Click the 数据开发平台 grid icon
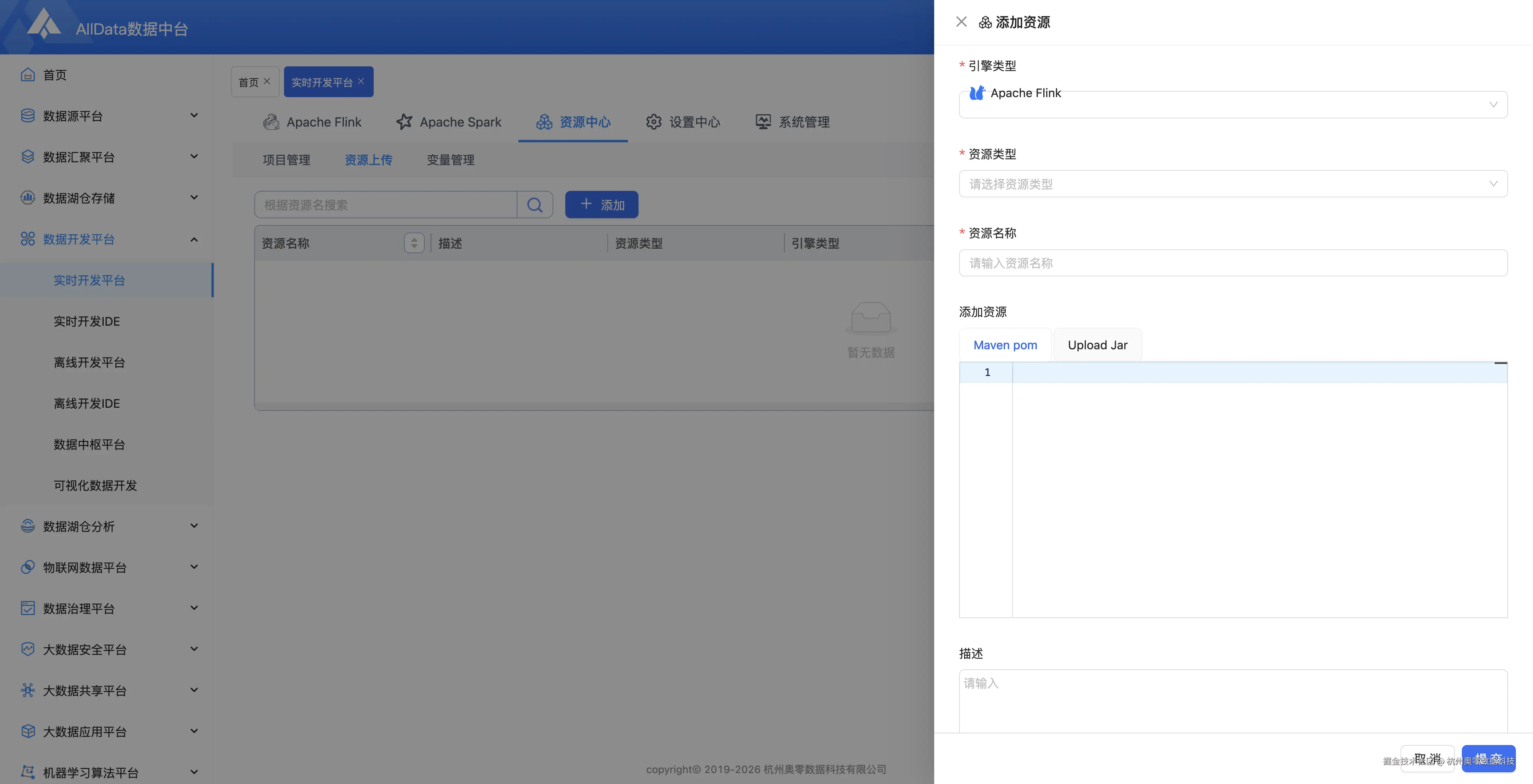Image resolution: width=1533 pixels, height=784 pixels. pos(27,238)
